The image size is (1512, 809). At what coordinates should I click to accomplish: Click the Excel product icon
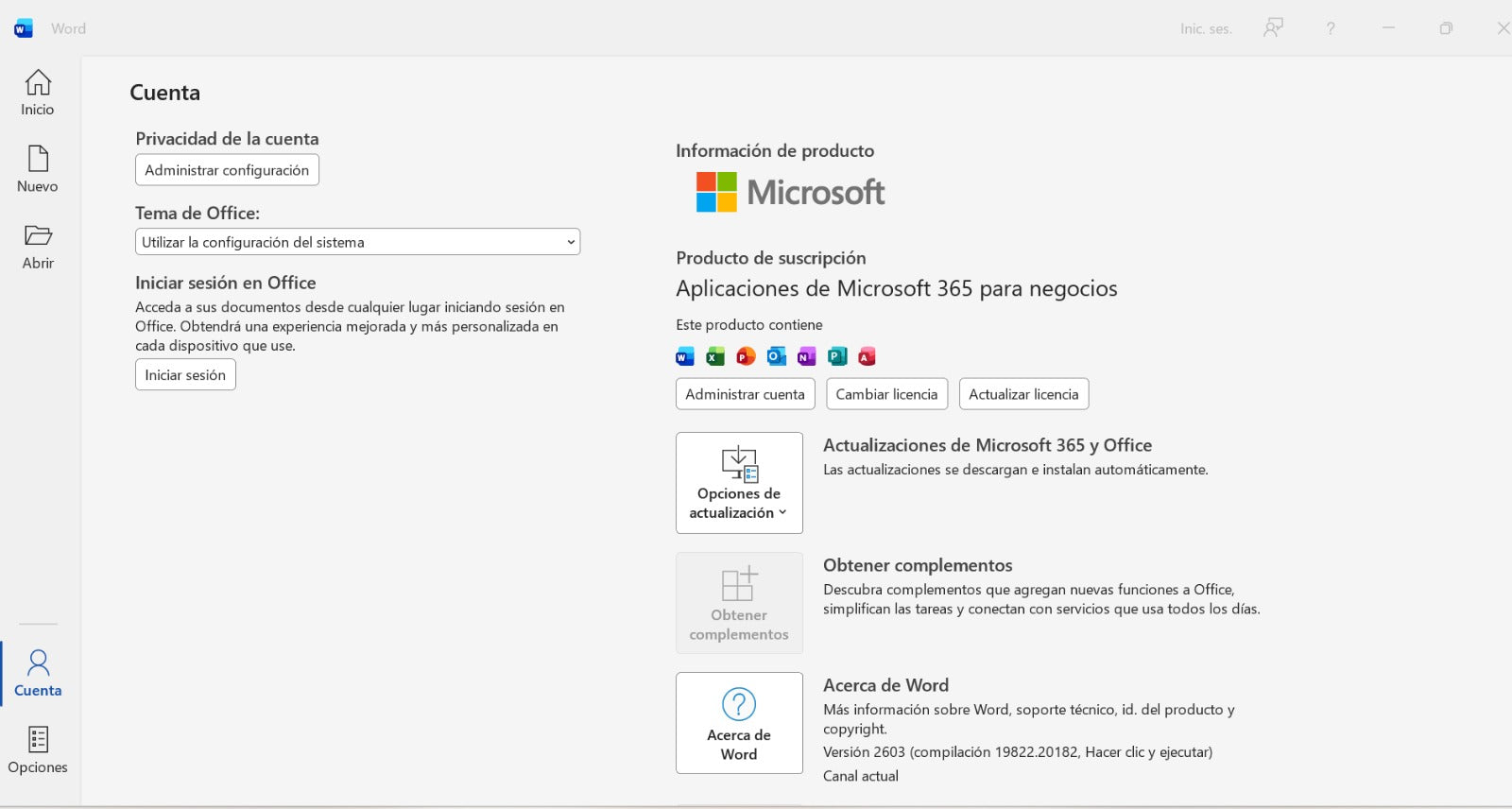coord(715,356)
